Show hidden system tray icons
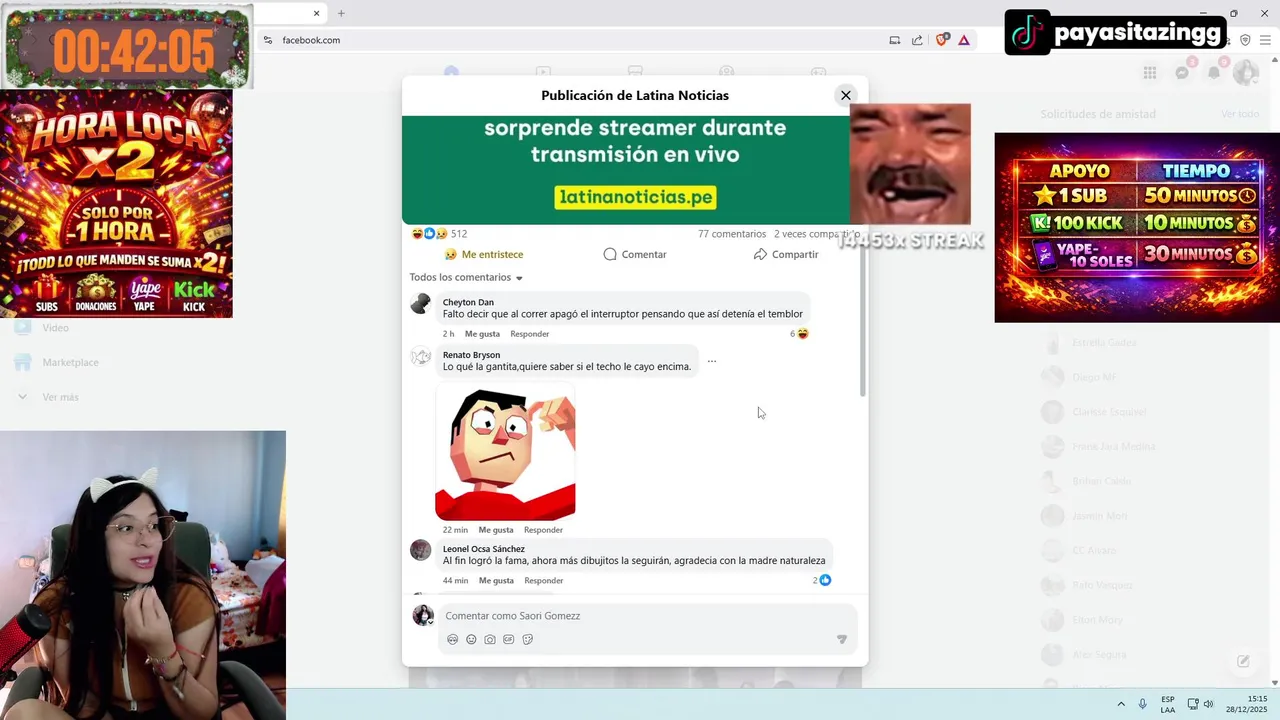 tap(1121, 704)
